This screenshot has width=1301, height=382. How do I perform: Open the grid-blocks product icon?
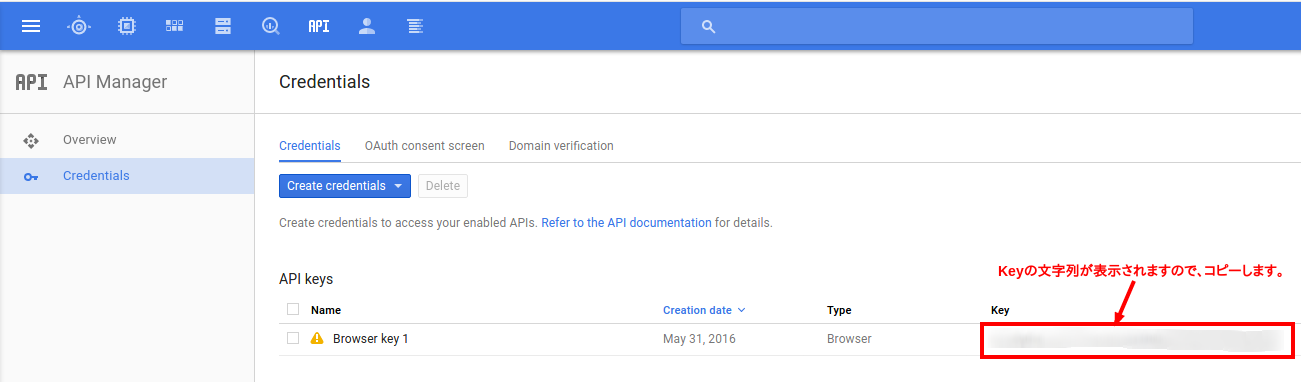click(174, 26)
